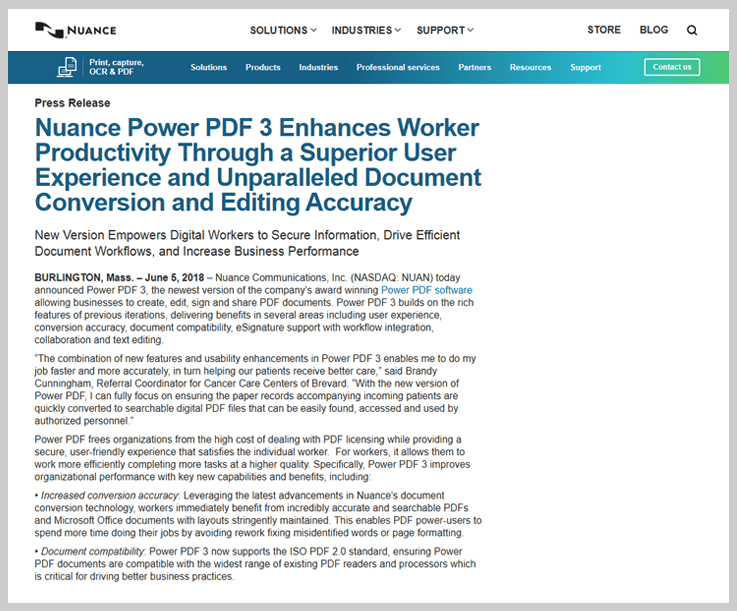This screenshot has height=611, width=737.
Task: Expand the SOLUTIONS dropdown menu
Action: click(x=283, y=30)
